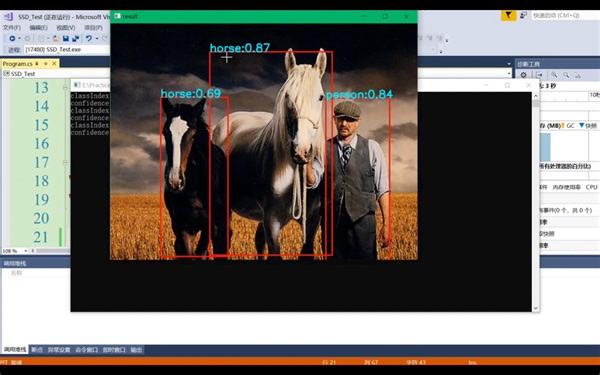Click line number 16 in the editor
The image size is (600, 375).
[41, 144]
